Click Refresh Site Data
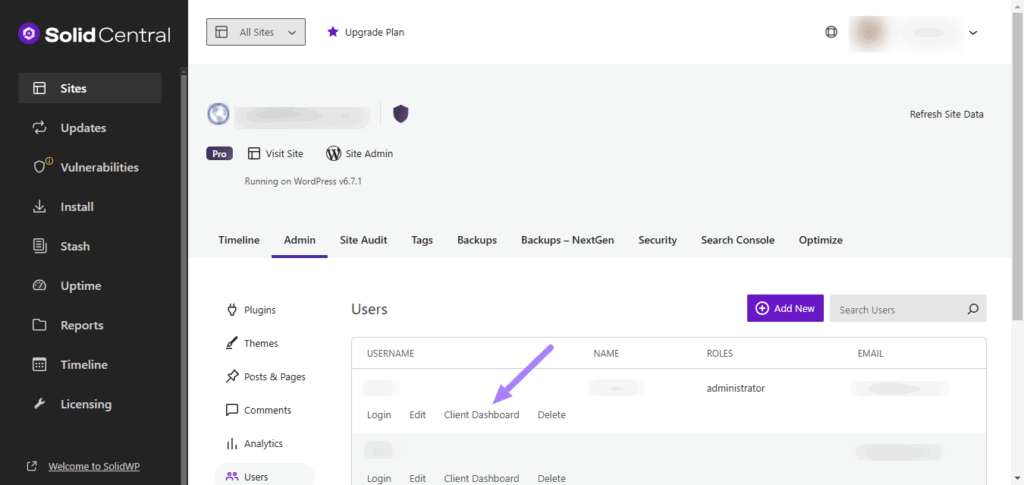 (x=946, y=114)
